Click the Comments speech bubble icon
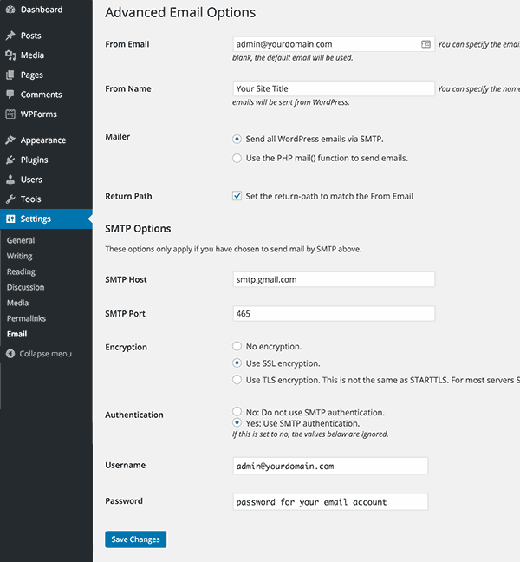 tap(10, 94)
